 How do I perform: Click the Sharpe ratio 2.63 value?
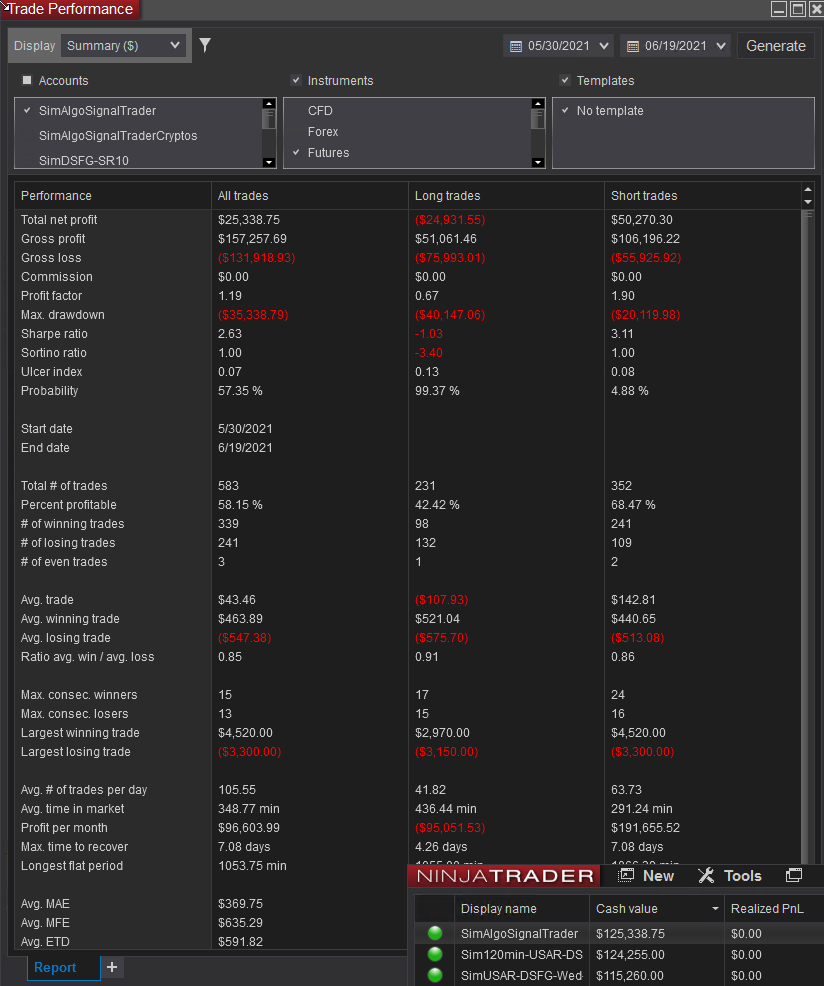pos(230,334)
